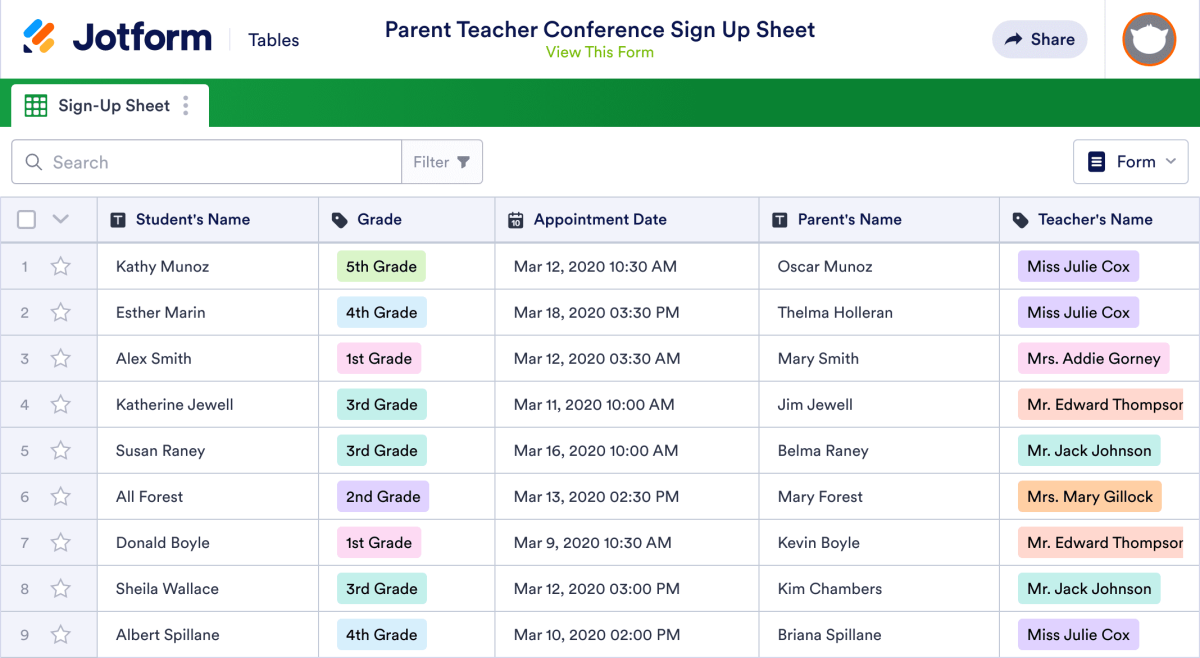Favorite the Donald Boyle row
Viewport: 1200px width, 658px height.
click(x=60, y=542)
